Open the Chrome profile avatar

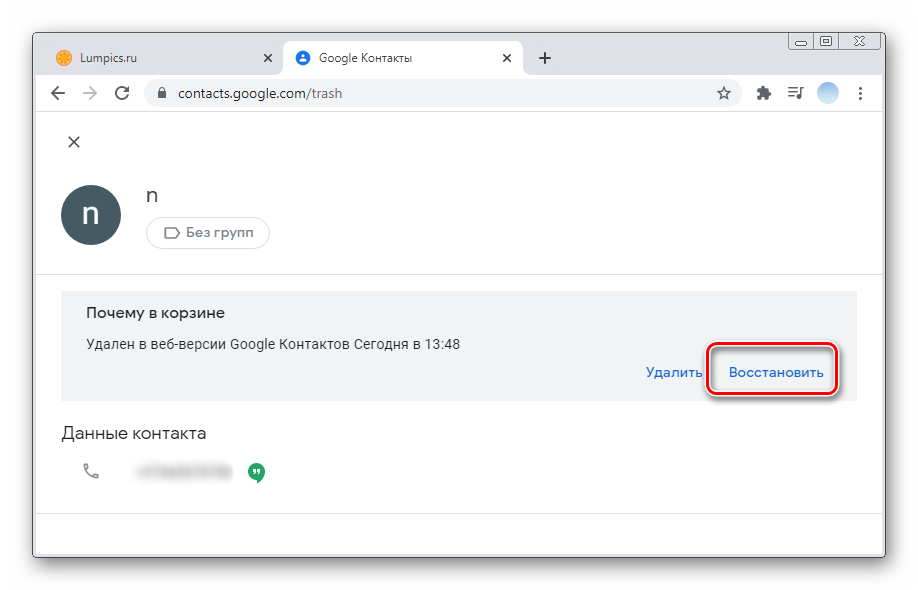pos(828,93)
